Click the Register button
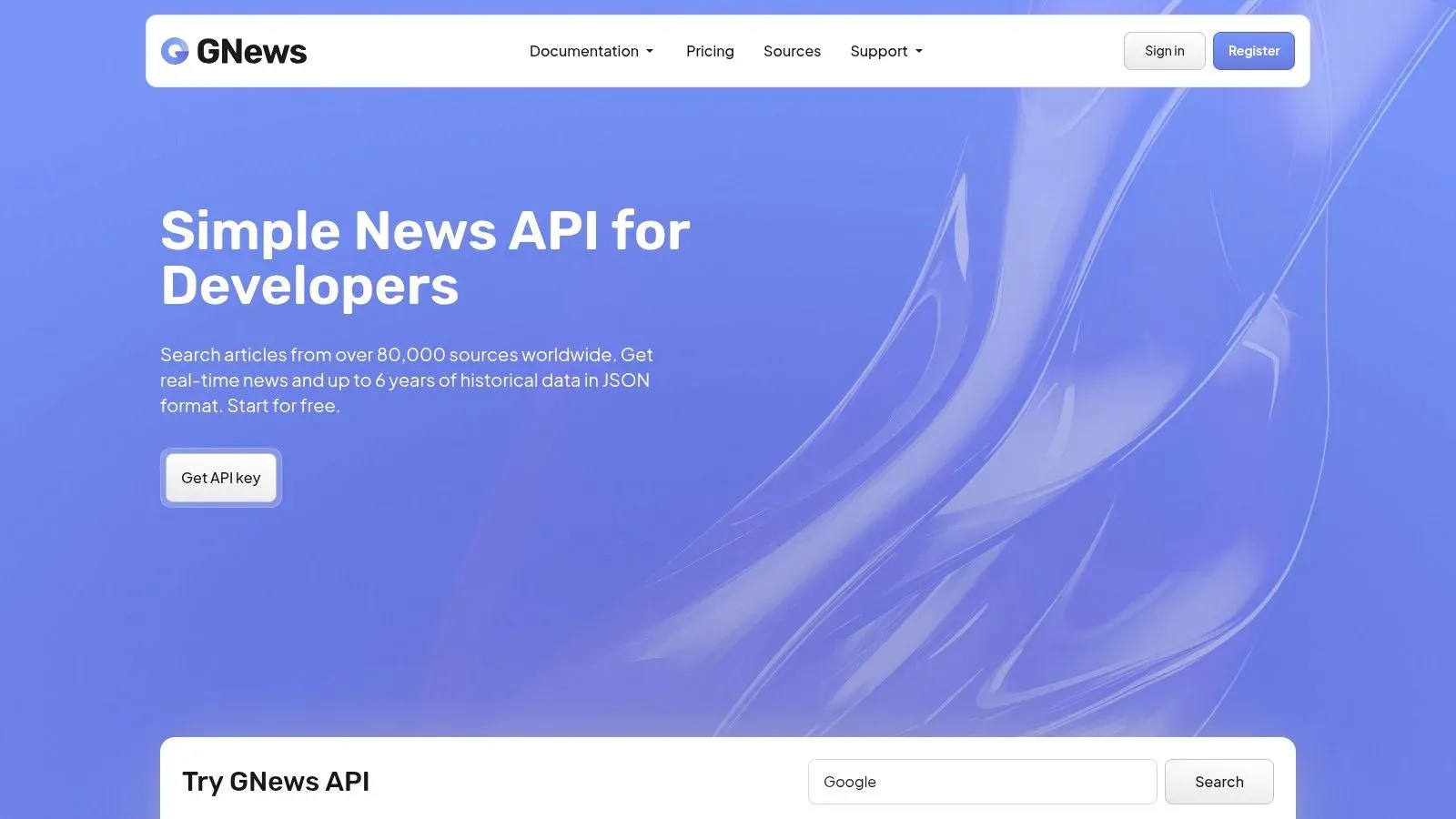 click(1253, 51)
